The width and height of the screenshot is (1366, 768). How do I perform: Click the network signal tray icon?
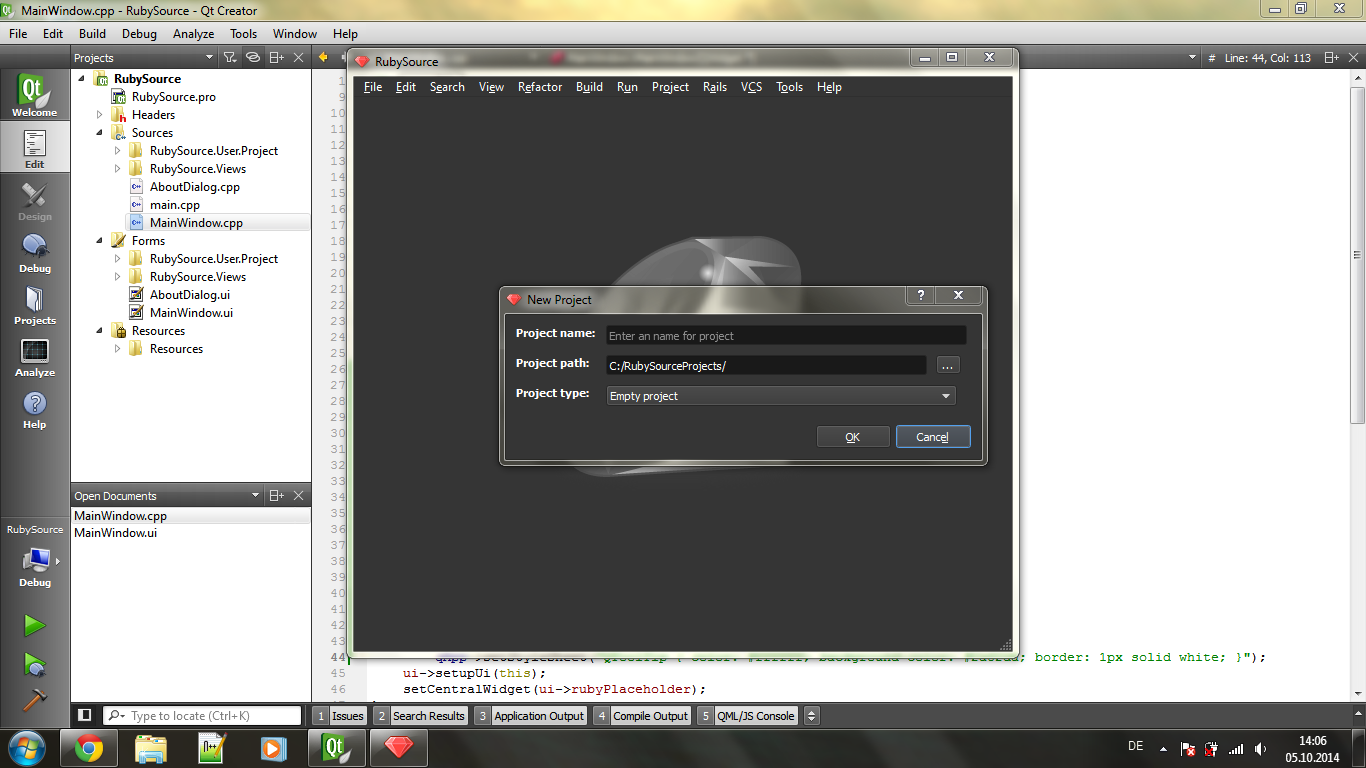click(x=1237, y=749)
